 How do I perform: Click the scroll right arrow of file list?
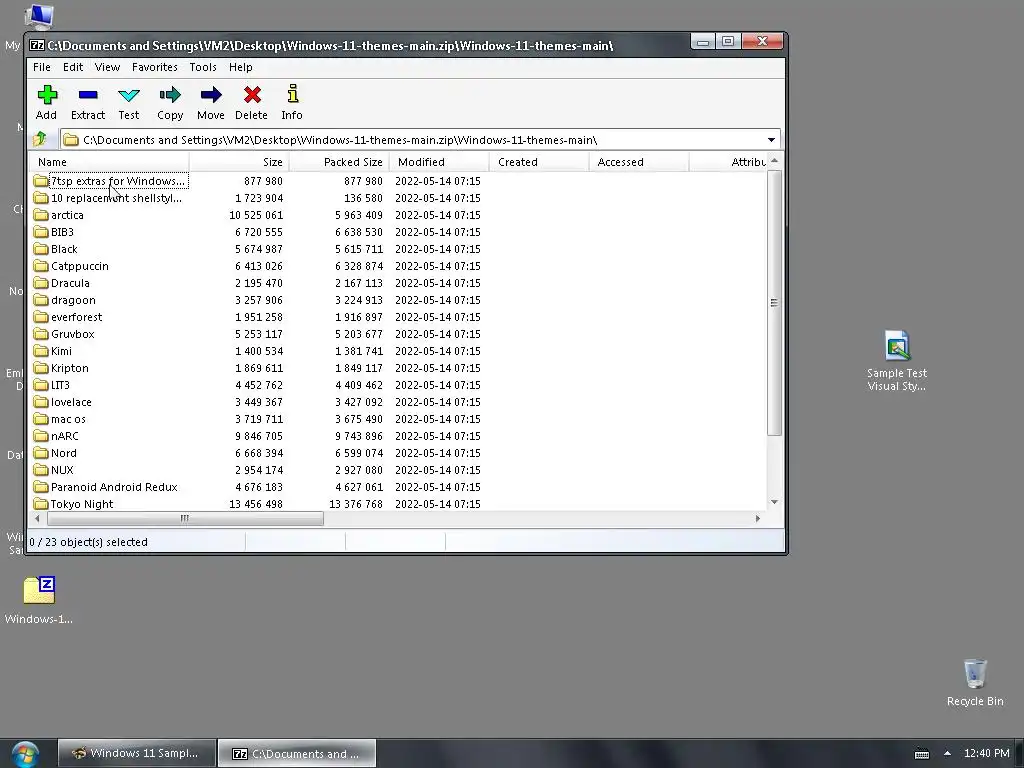pyautogui.click(x=758, y=519)
